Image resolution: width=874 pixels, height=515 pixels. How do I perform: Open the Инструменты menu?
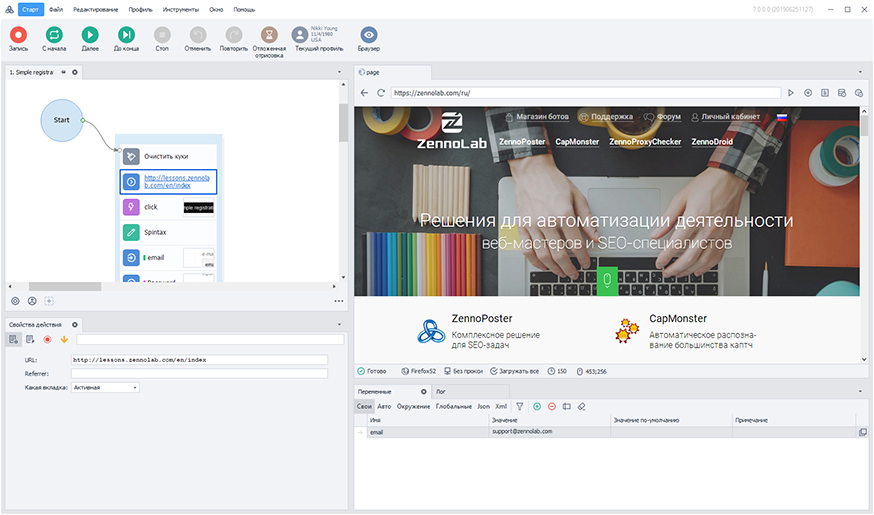pos(181,9)
